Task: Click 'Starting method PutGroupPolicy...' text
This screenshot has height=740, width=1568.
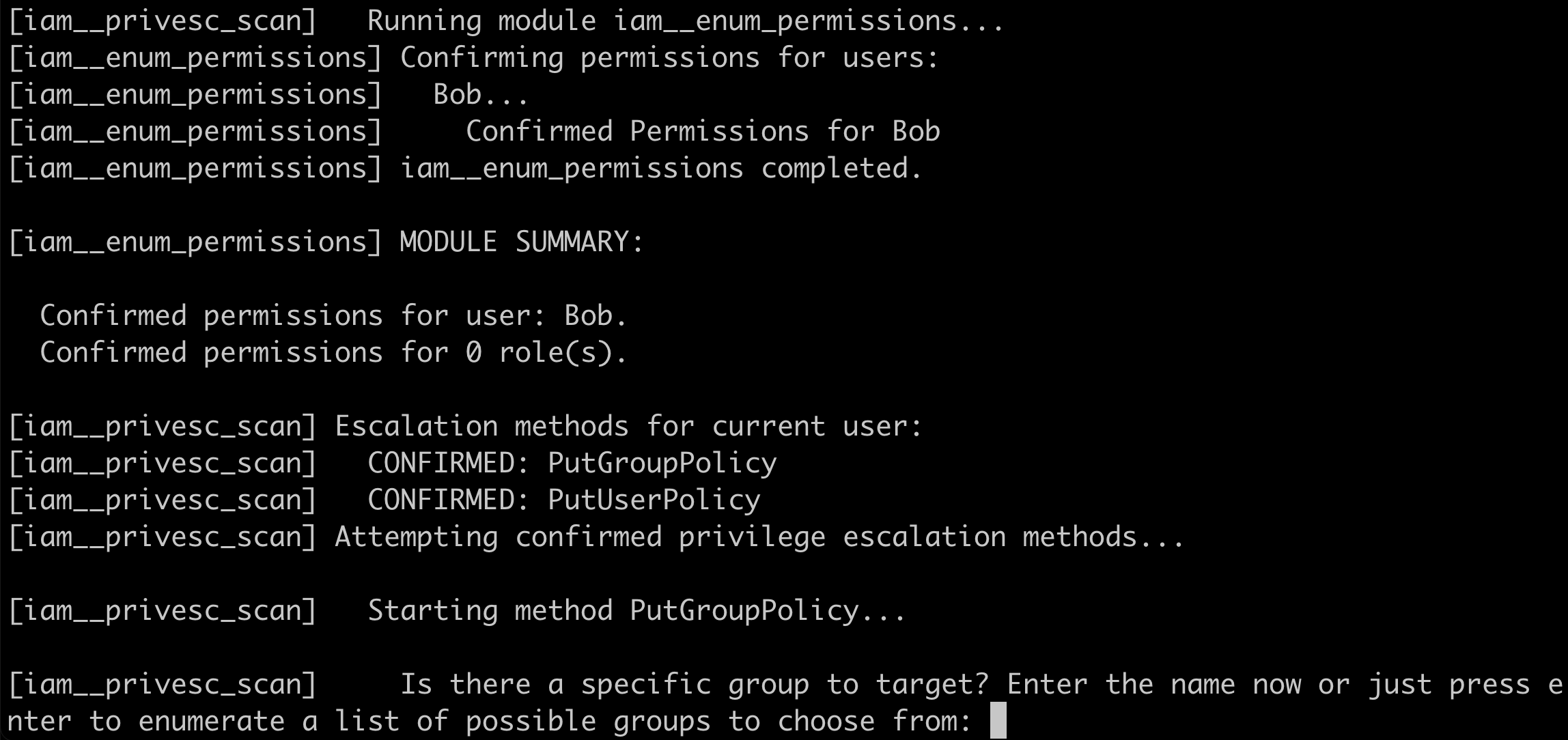Action: (636, 610)
